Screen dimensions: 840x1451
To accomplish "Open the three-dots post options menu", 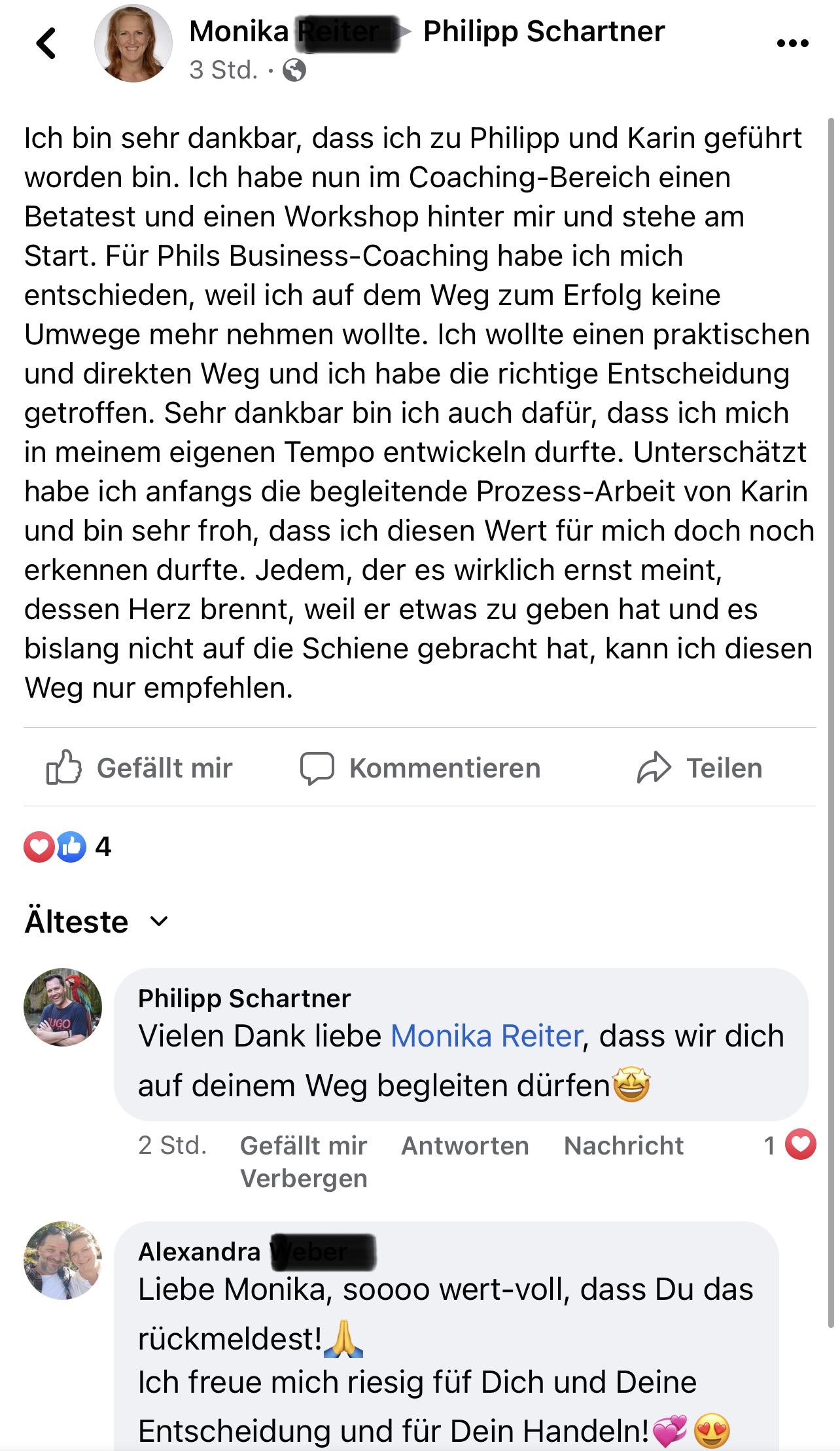I will point(792,44).
